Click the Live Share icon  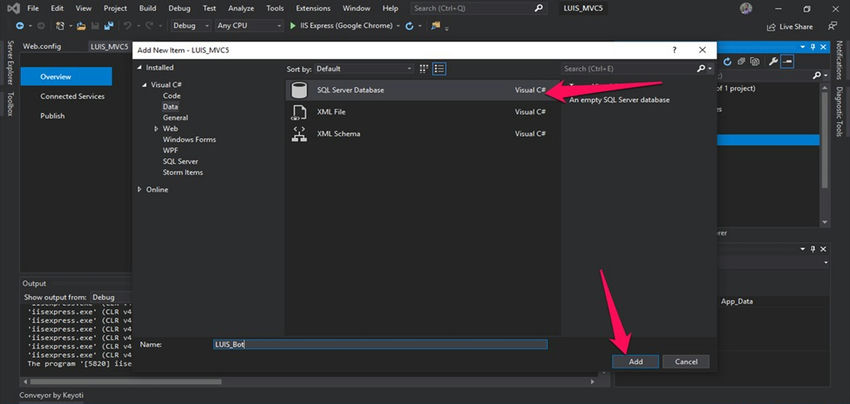771,27
